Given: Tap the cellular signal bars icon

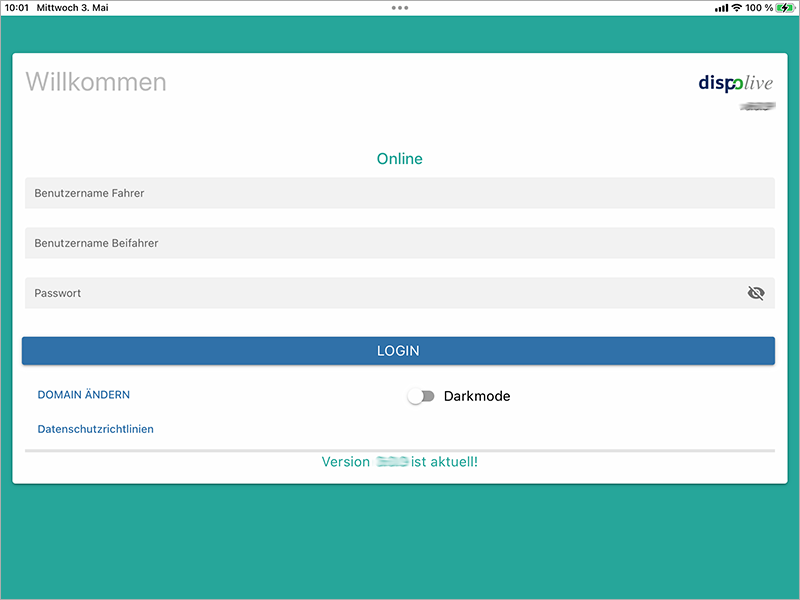Looking at the screenshot, I should [x=721, y=8].
